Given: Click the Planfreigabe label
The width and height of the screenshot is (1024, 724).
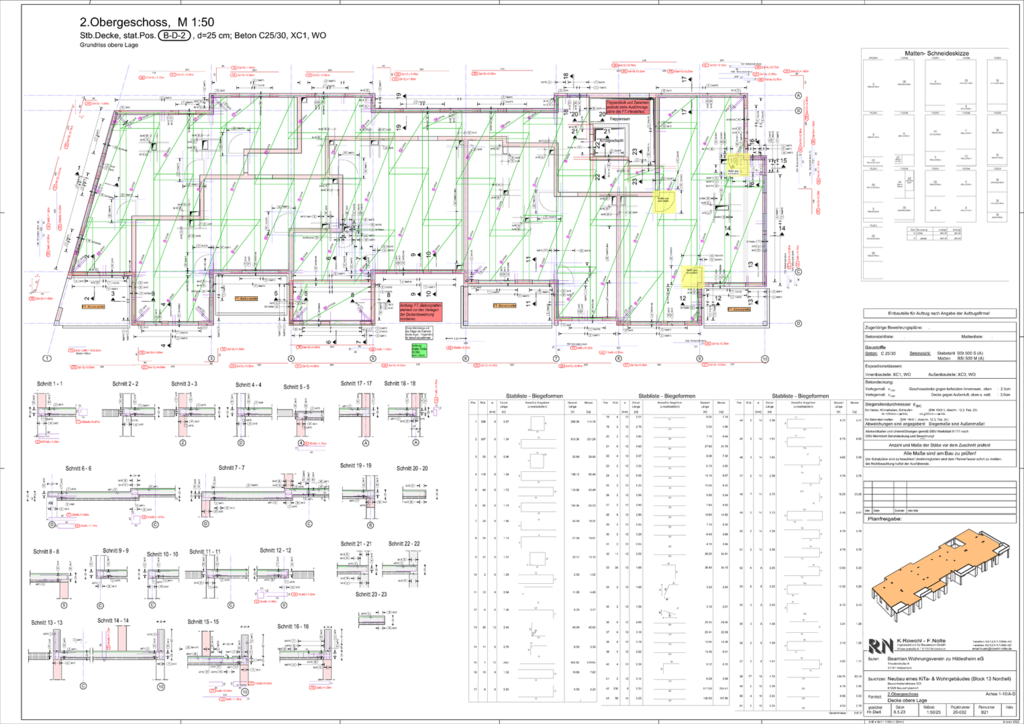Looking at the screenshot, I should (885, 520).
